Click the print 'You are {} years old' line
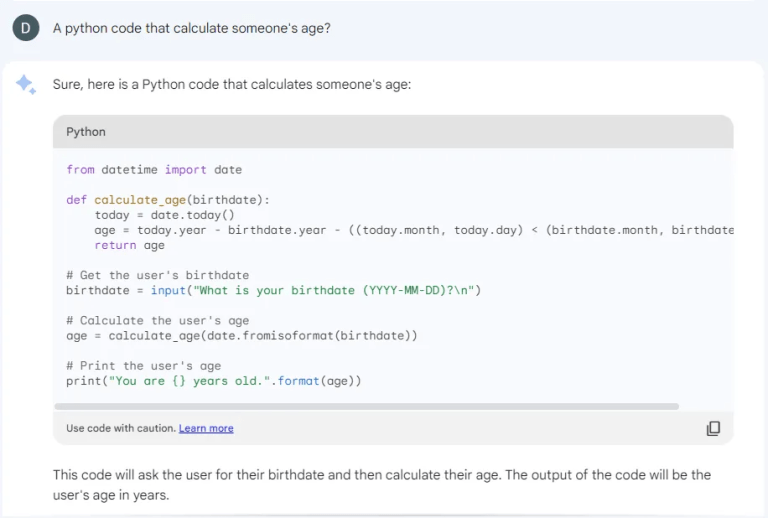The image size is (768, 518). (214, 381)
